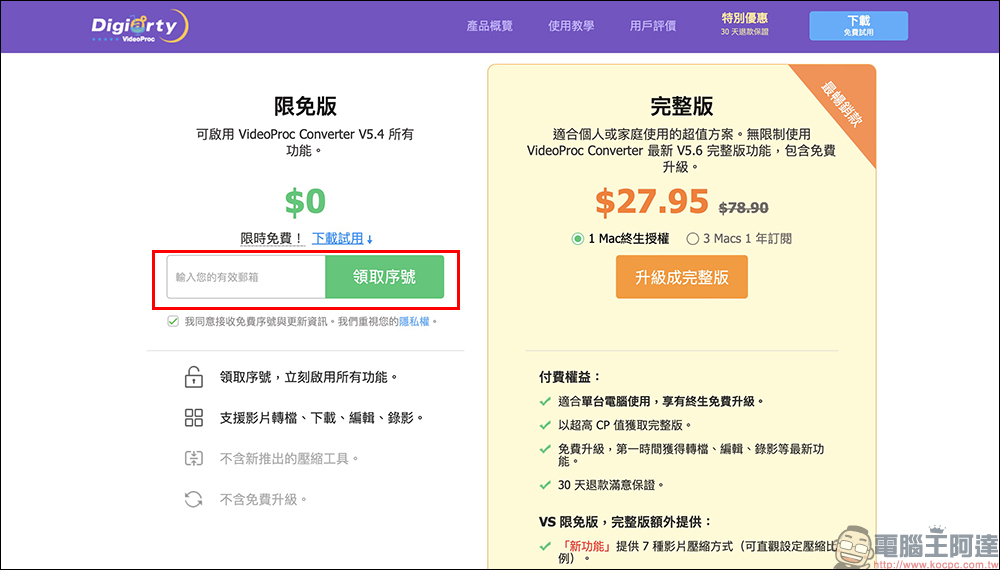
Task: Click the green checkmark beside 適合單台電腦使用
Action: [545, 401]
